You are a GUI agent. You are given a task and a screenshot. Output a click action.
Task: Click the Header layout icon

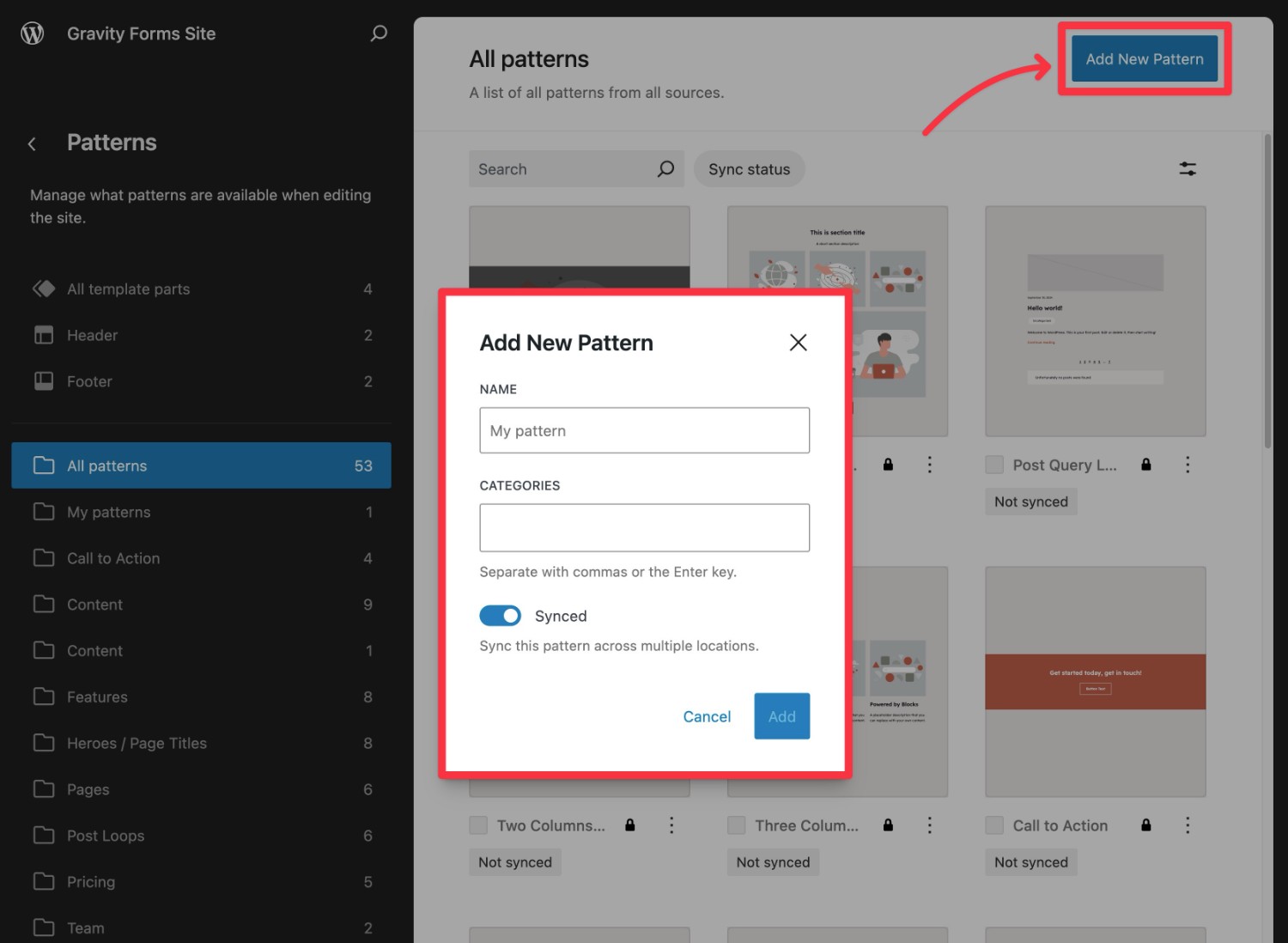[44, 335]
